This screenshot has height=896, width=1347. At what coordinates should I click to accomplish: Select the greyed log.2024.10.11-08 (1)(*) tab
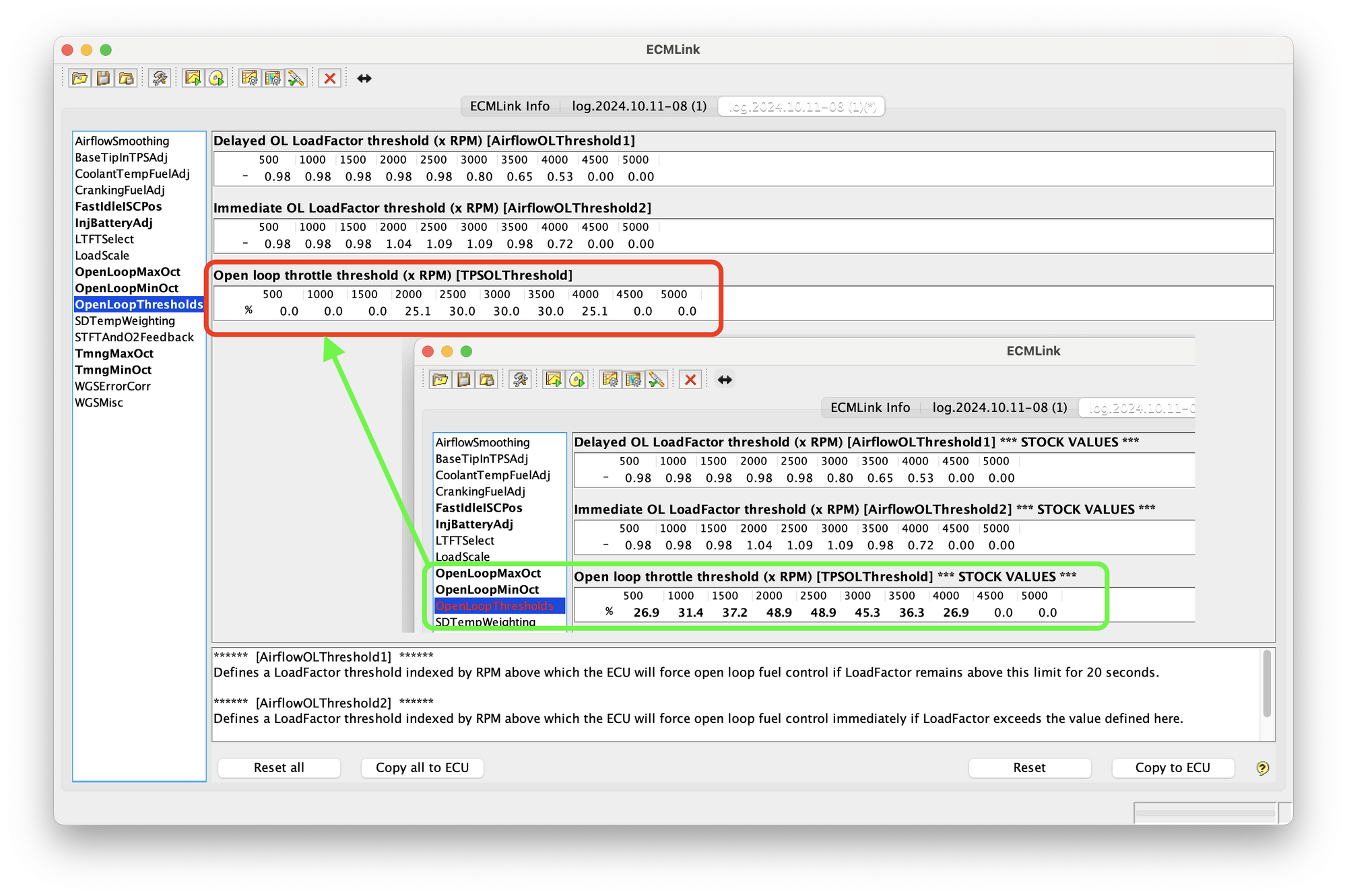point(801,106)
